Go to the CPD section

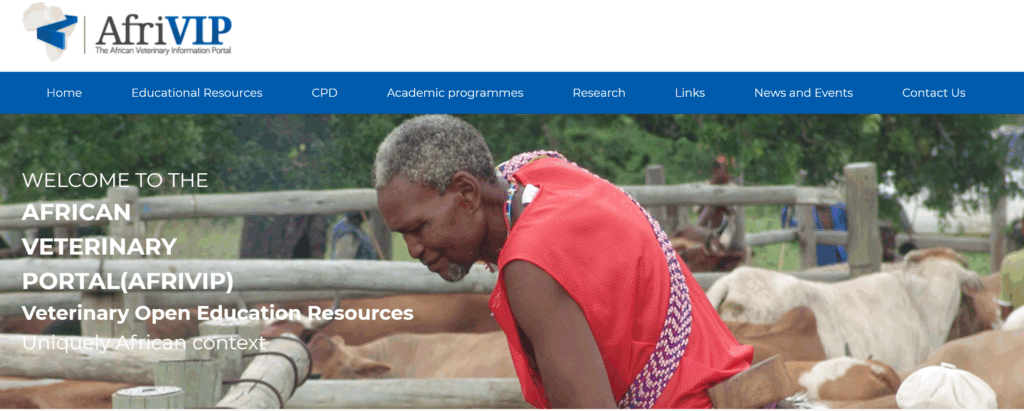(x=325, y=93)
